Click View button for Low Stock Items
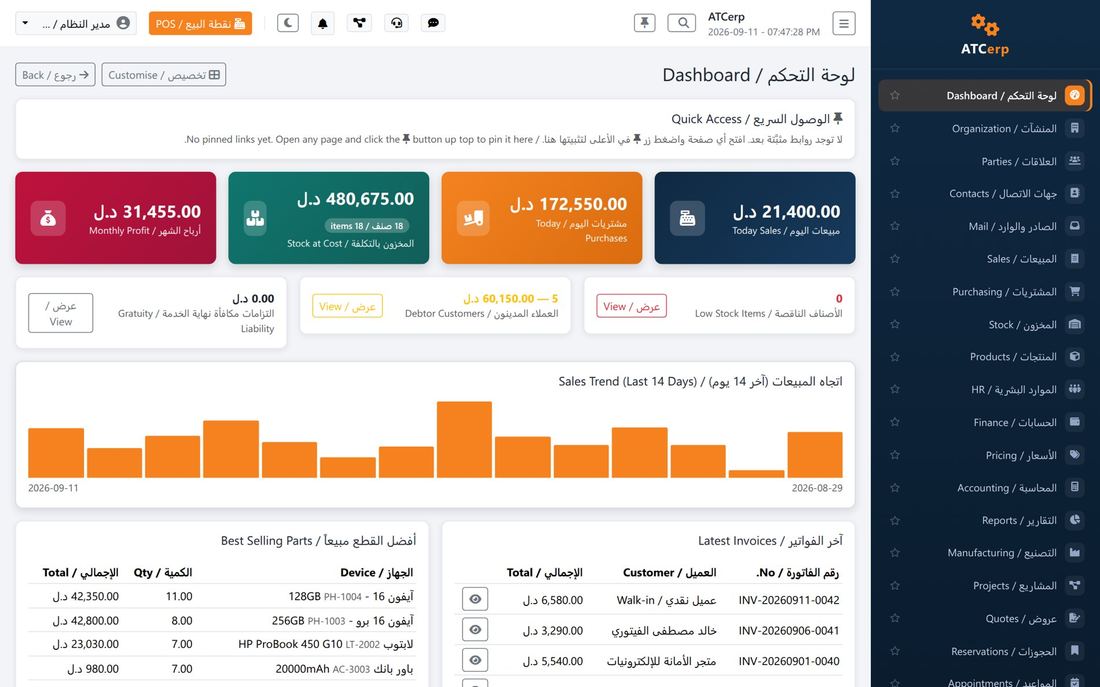The width and height of the screenshot is (1100, 687). [631, 306]
